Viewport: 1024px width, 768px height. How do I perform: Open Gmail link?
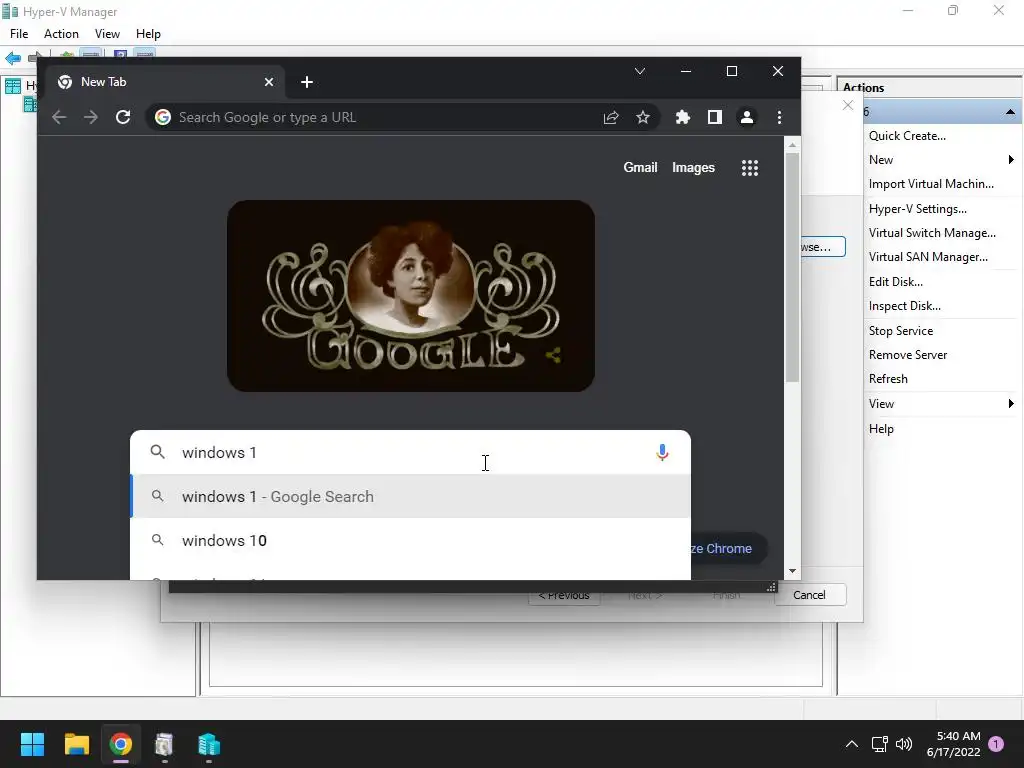tap(640, 167)
